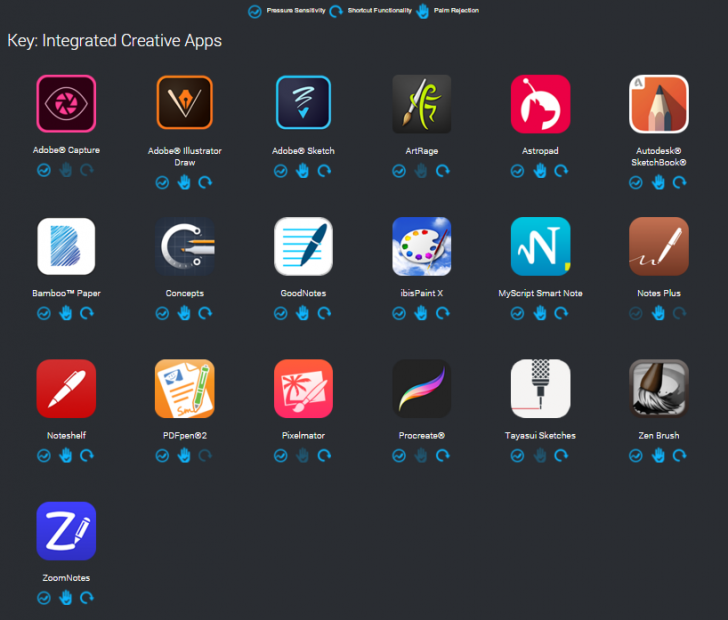Click the Pressure Sensitivity legend icon at top
728x620 pixels.
point(254,11)
